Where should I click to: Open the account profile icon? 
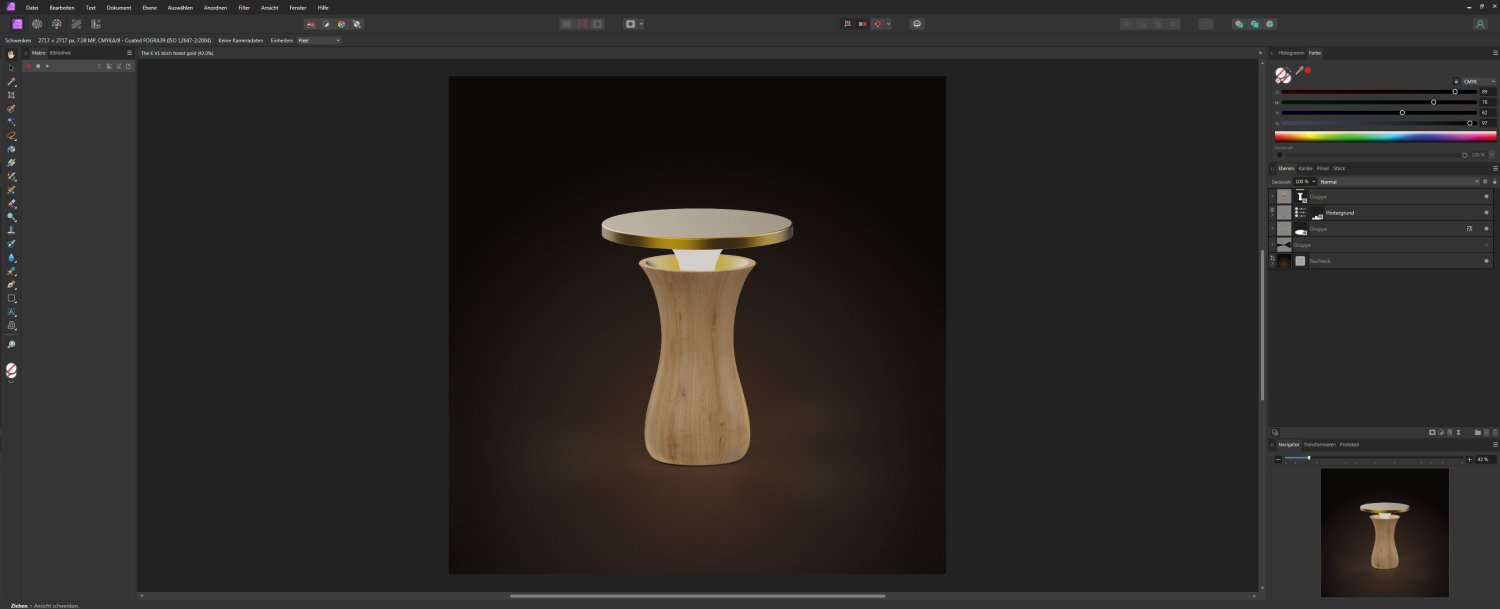pos(1480,23)
